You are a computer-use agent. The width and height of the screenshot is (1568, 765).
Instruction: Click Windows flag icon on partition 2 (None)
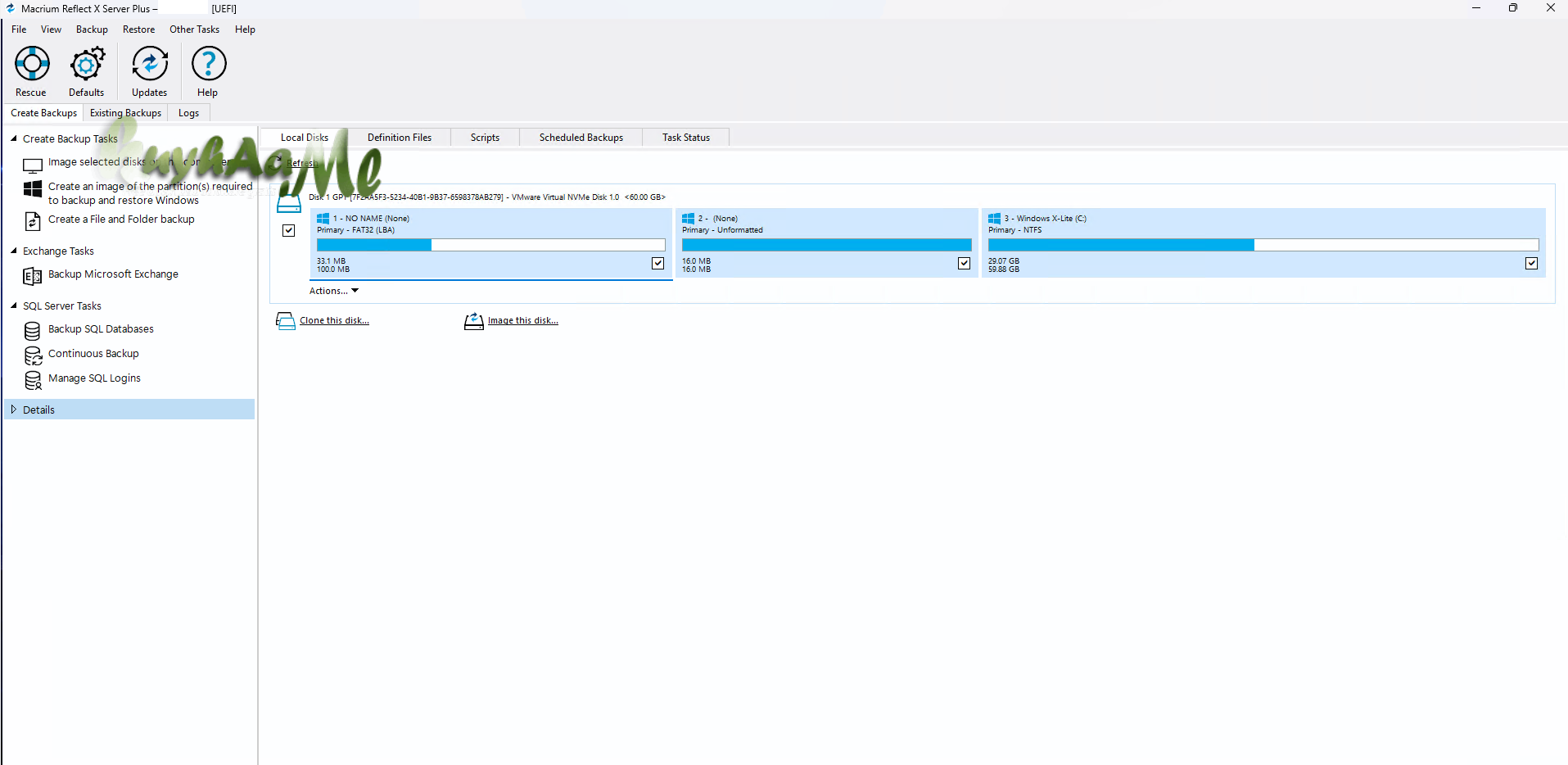point(689,219)
